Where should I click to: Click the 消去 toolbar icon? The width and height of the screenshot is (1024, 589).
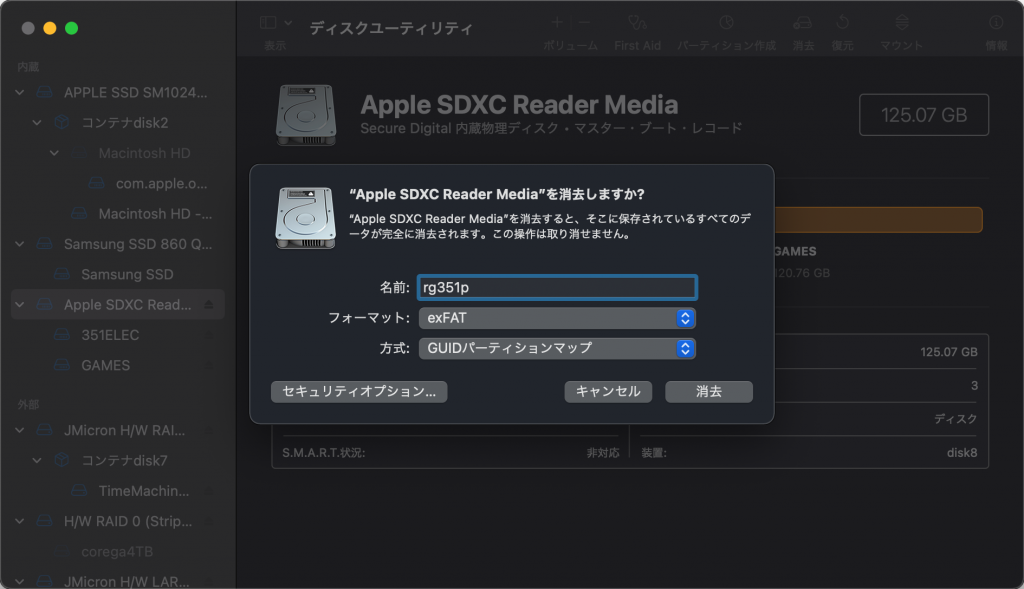(x=803, y=23)
